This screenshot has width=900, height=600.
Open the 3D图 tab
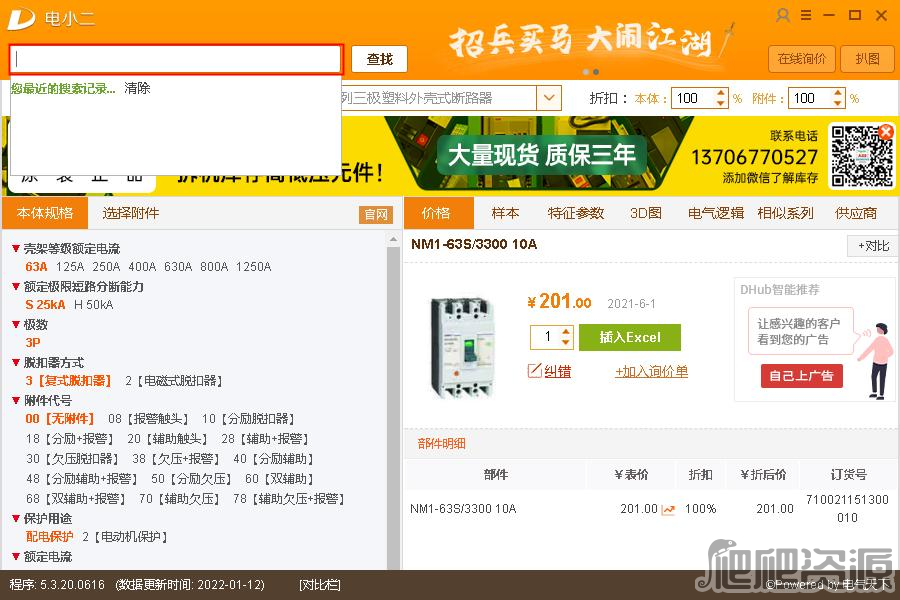(x=646, y=213)
